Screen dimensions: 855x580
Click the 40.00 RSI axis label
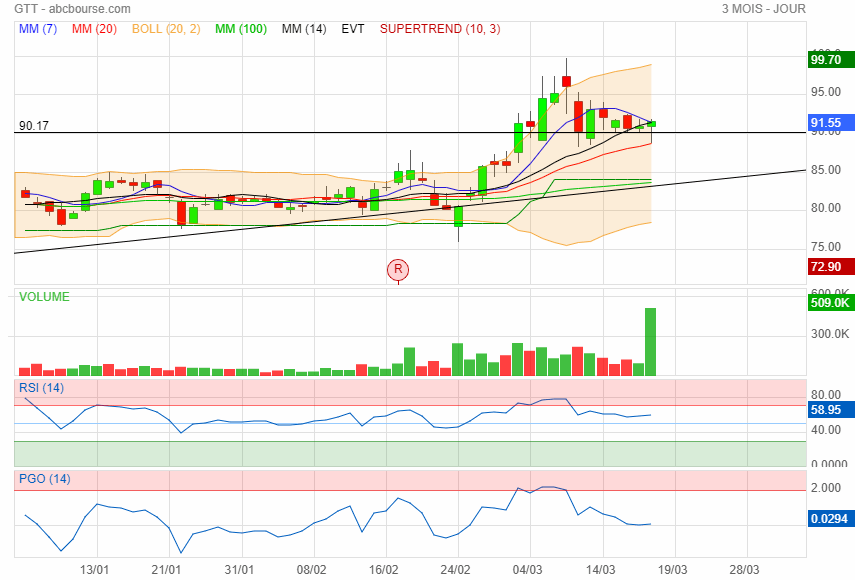click(826, 430)
